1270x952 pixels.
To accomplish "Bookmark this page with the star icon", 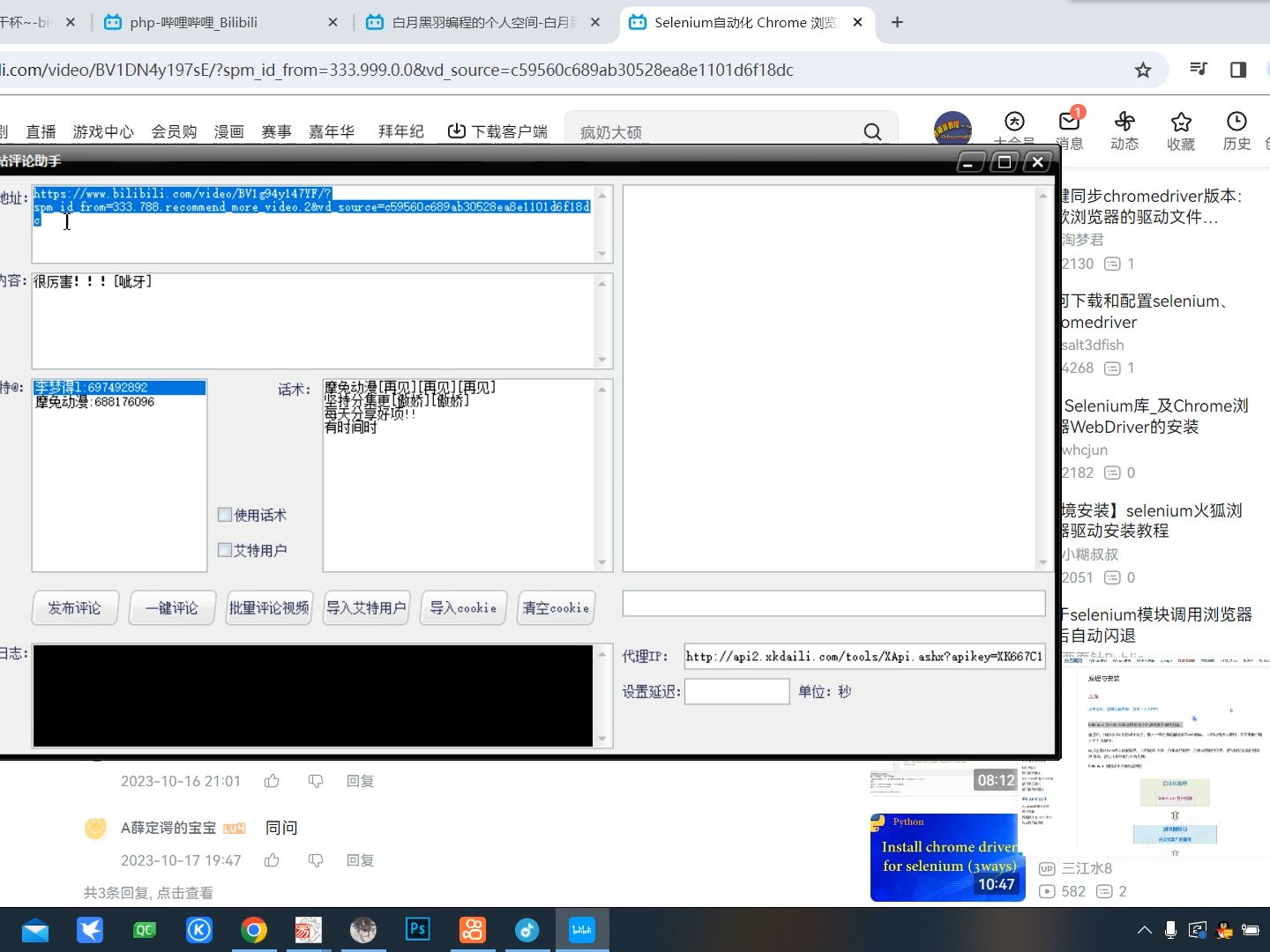I will tap(1143, 71).
